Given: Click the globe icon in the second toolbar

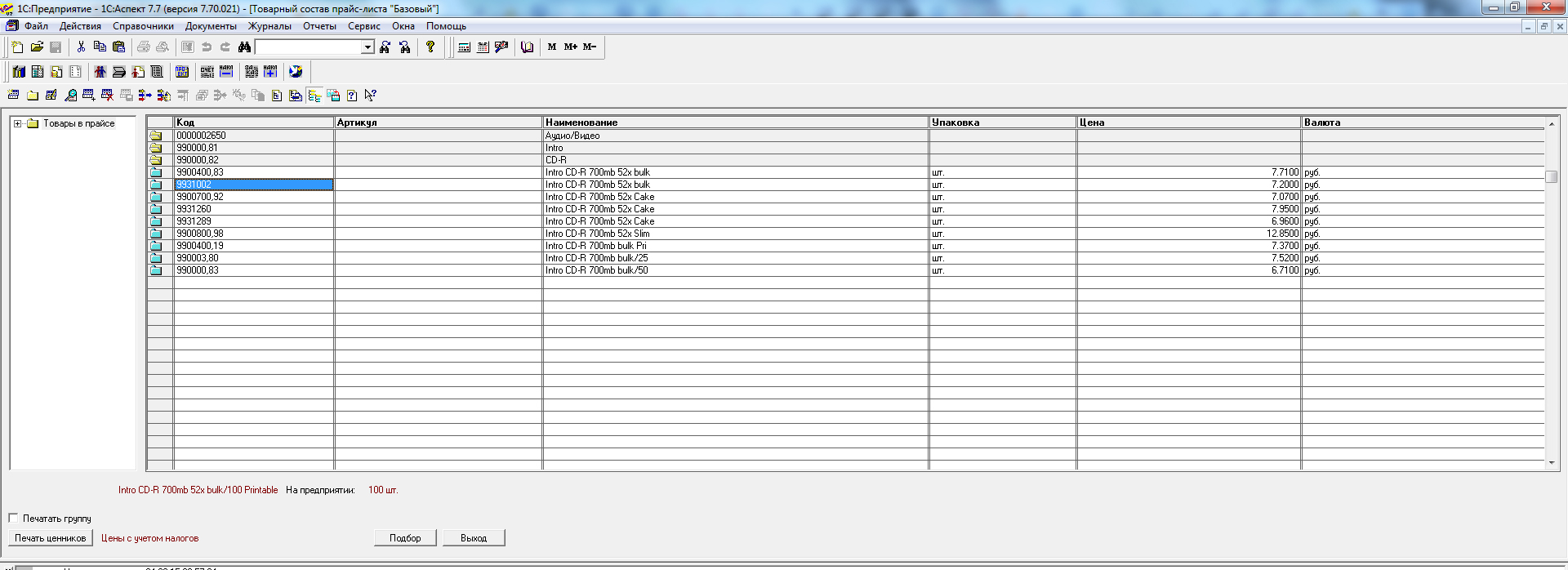Looking at the screenshot, I should click(x=296, y=72).
